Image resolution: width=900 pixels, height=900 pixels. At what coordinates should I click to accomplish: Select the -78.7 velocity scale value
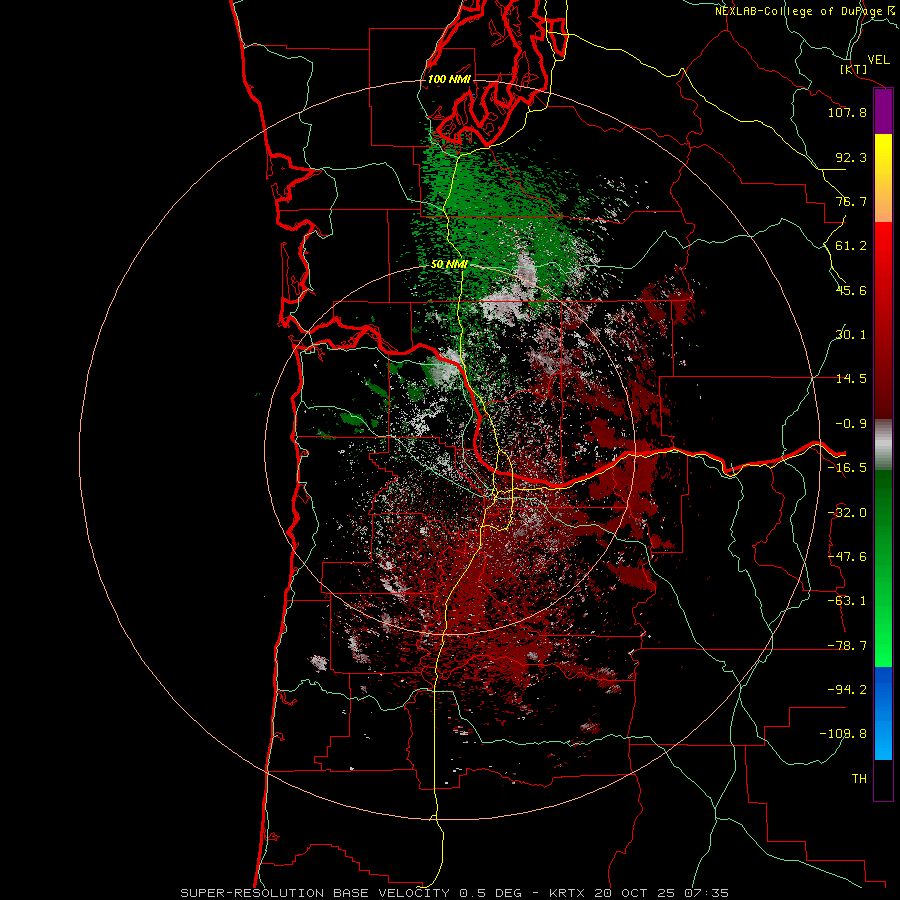pos(847,646)
